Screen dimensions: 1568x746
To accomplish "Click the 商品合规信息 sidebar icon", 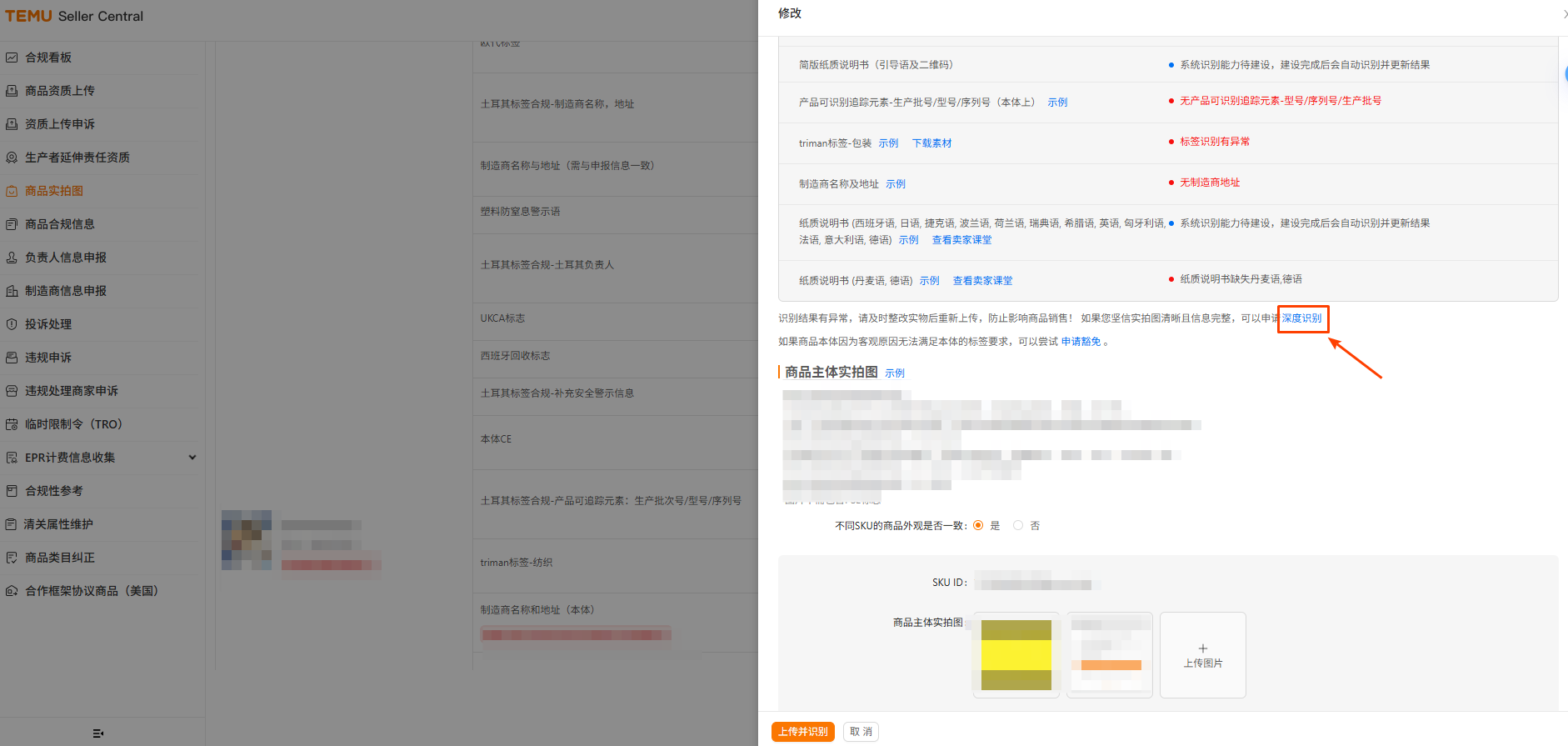I will 12,224.
